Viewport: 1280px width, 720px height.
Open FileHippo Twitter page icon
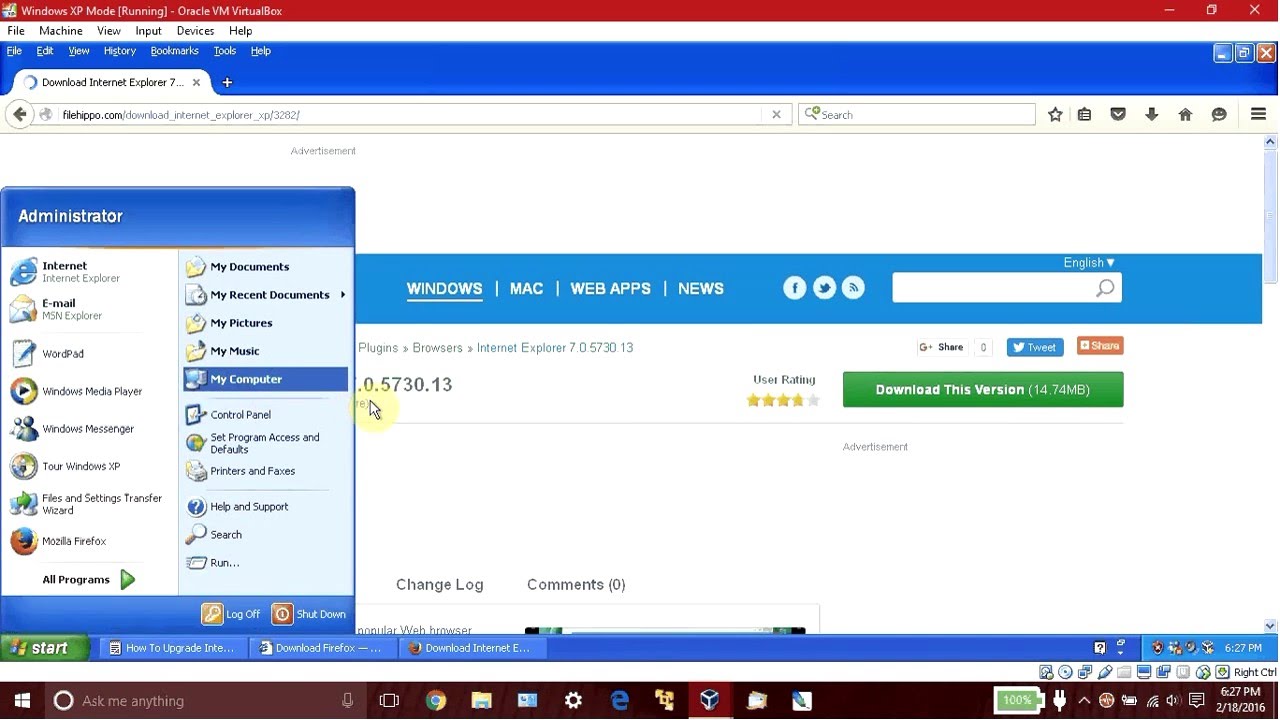(x=824, y=288)
